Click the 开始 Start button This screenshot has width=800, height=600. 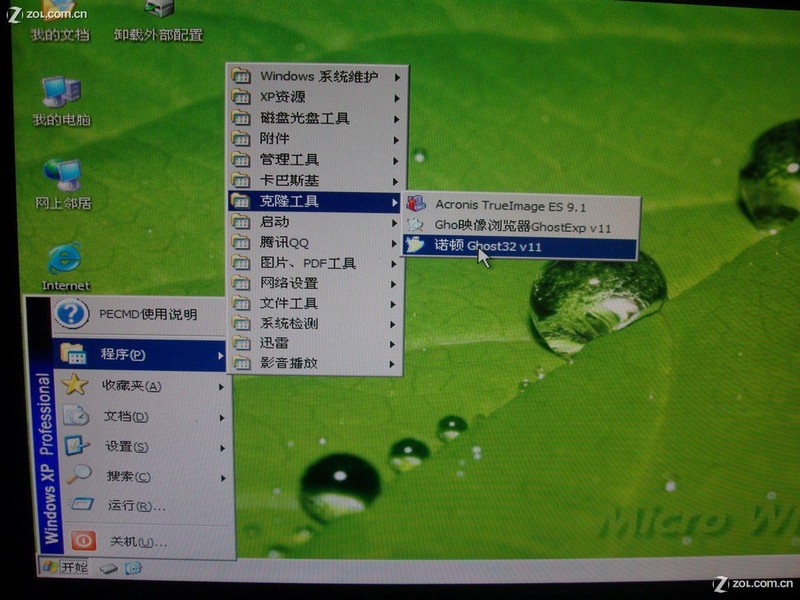(x=65, y=567)
